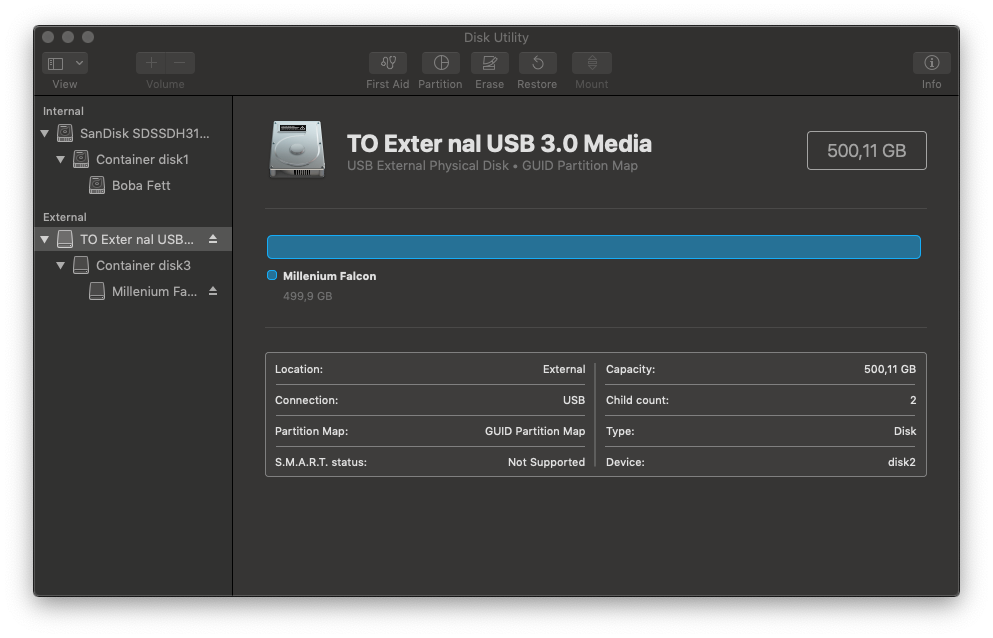The image size is (993, 638).
Task: Collapse the TO Exter nal USB triangle
Action: 44,239
